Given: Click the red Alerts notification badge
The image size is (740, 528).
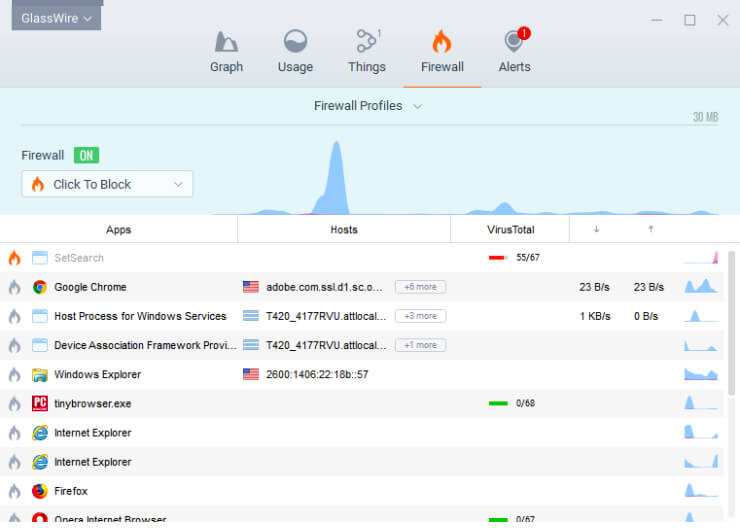Looking at the screenshot, I should pos(524,34).
